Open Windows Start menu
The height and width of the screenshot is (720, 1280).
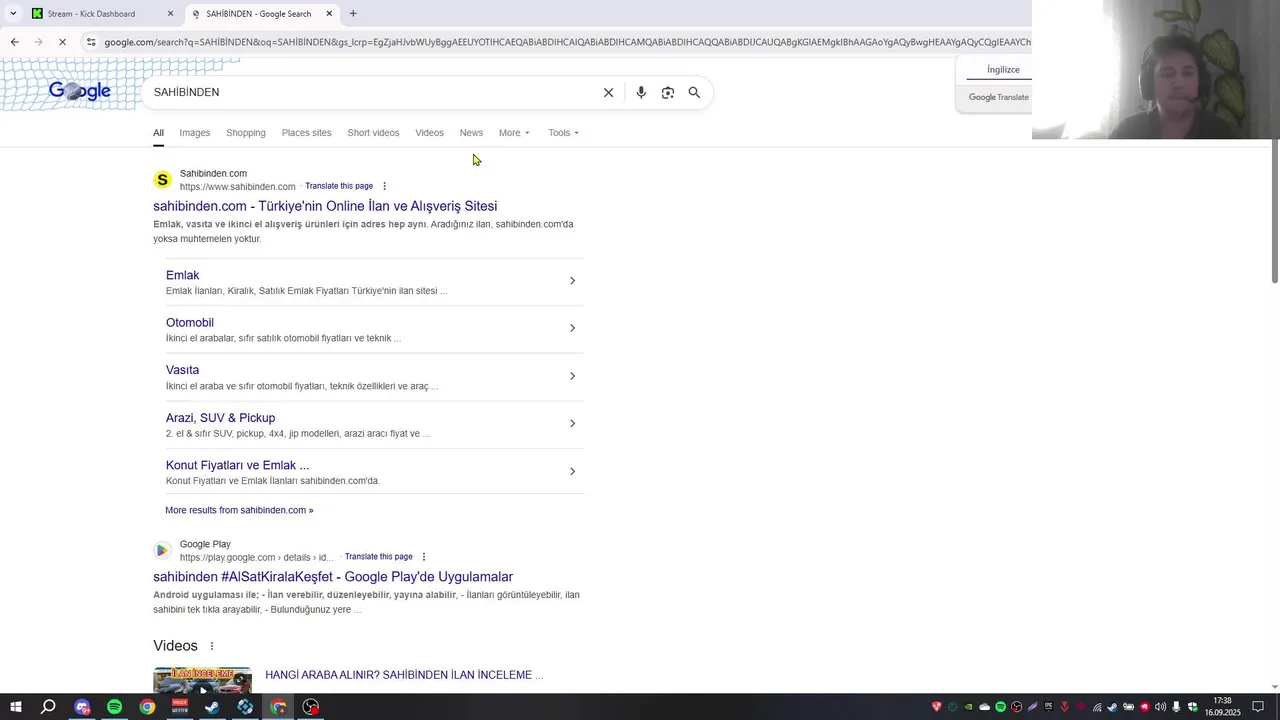click(15, 707)
